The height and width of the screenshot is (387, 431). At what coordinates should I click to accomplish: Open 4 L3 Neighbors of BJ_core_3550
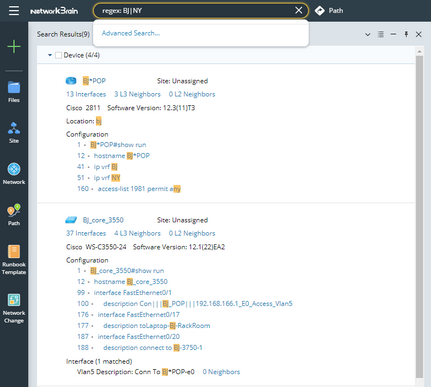pos(137,233)
